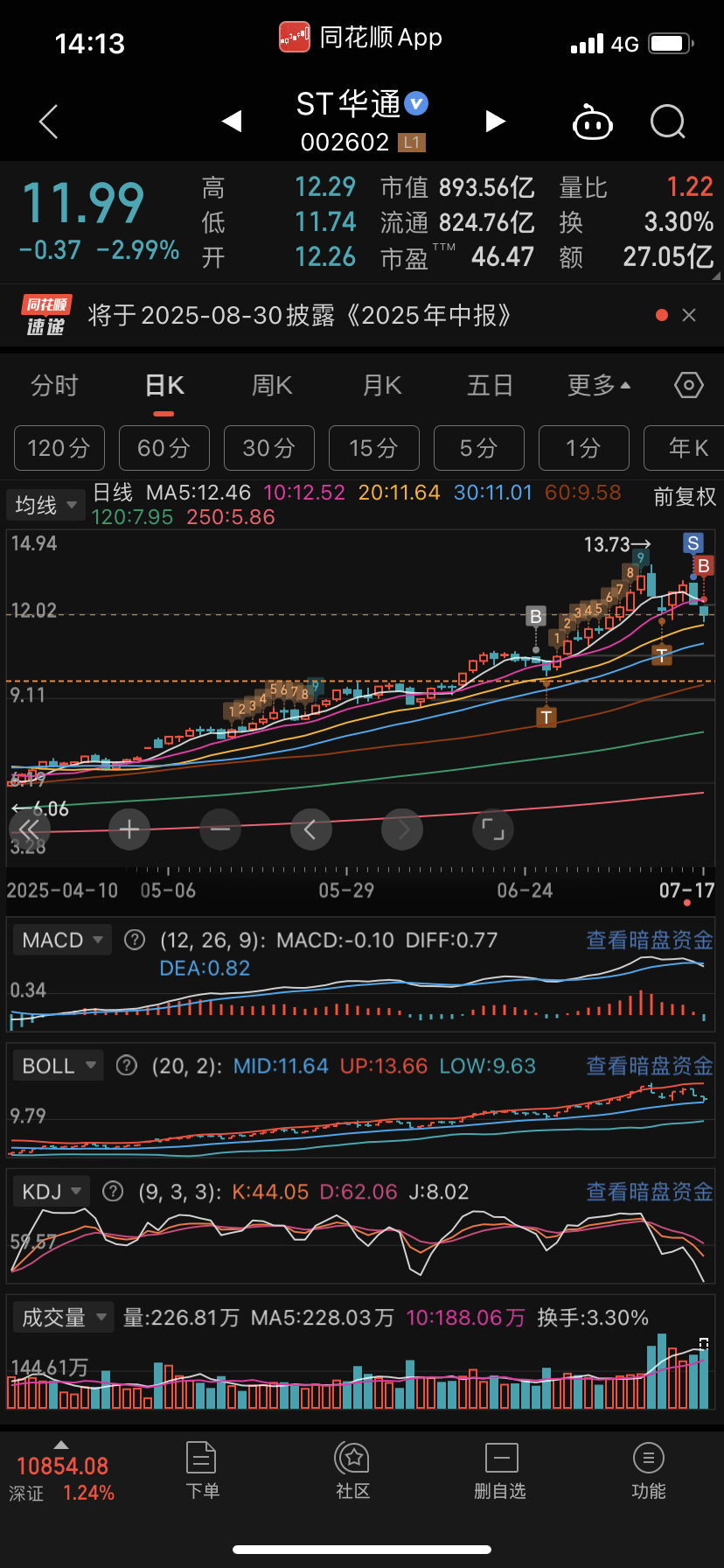Move chart right with round arrow button
724x1568 pixels.
(402, 829)
